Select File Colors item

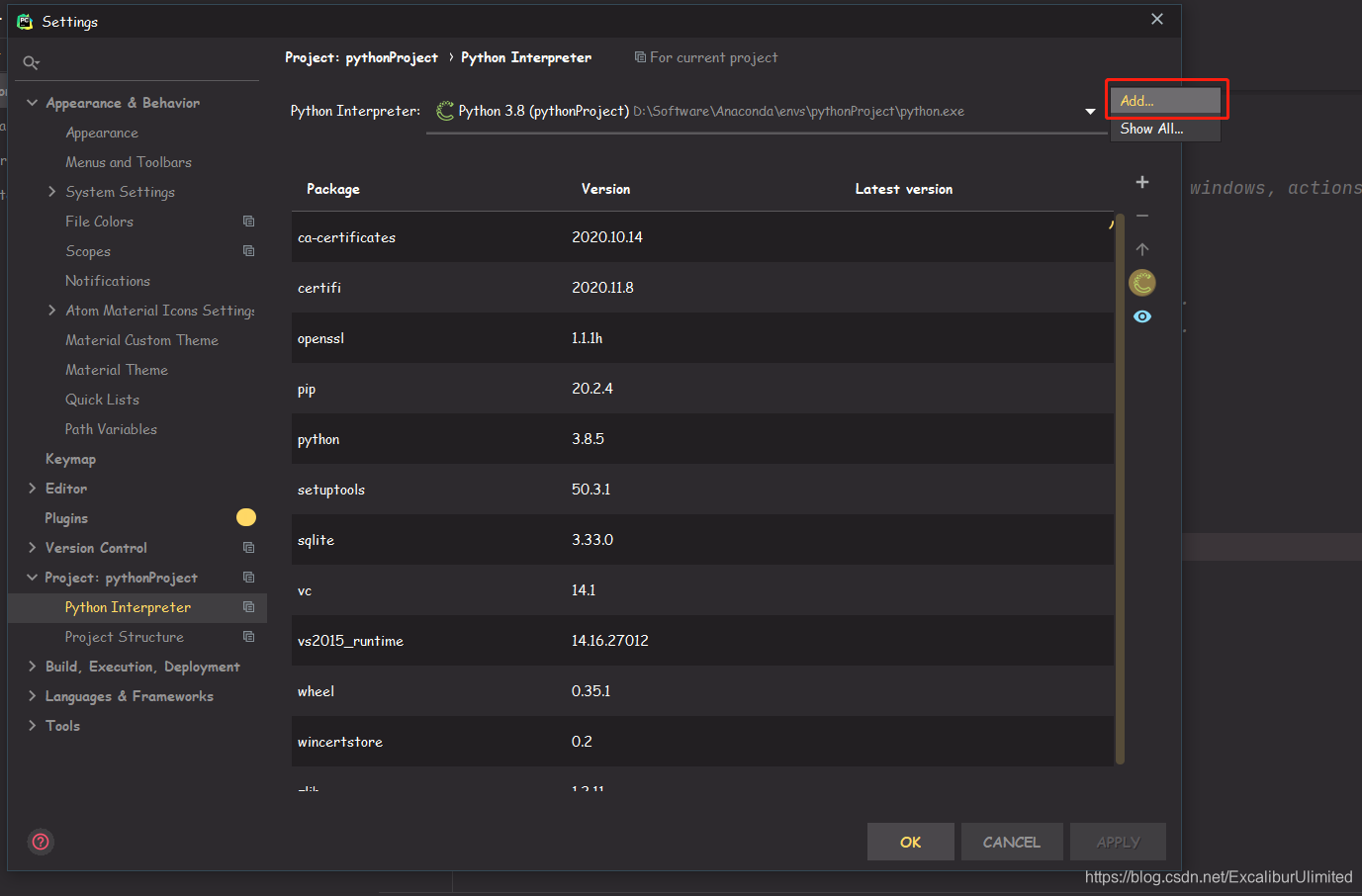pos(99,222)
